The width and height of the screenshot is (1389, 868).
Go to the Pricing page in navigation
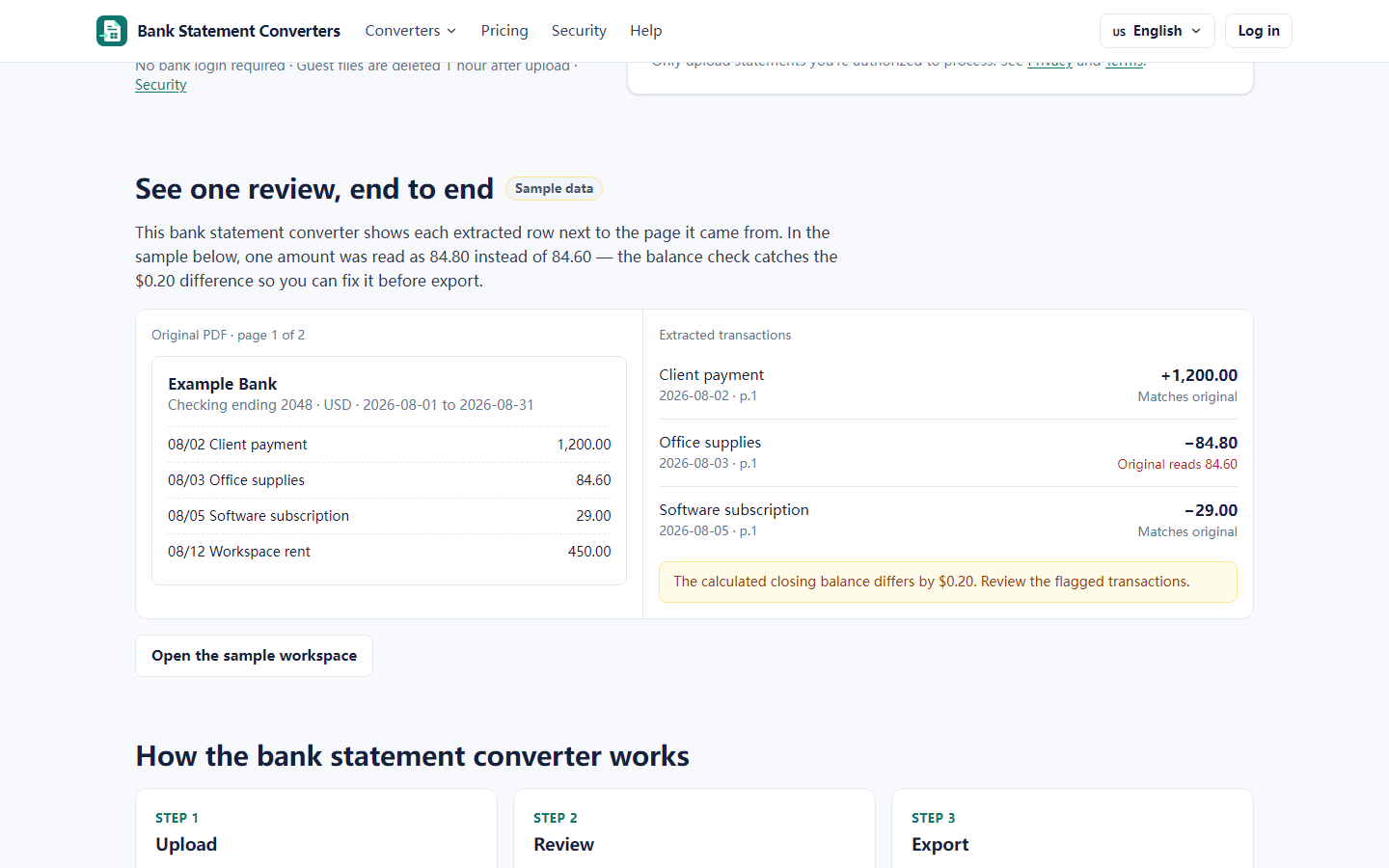click(x=504, y=31)
